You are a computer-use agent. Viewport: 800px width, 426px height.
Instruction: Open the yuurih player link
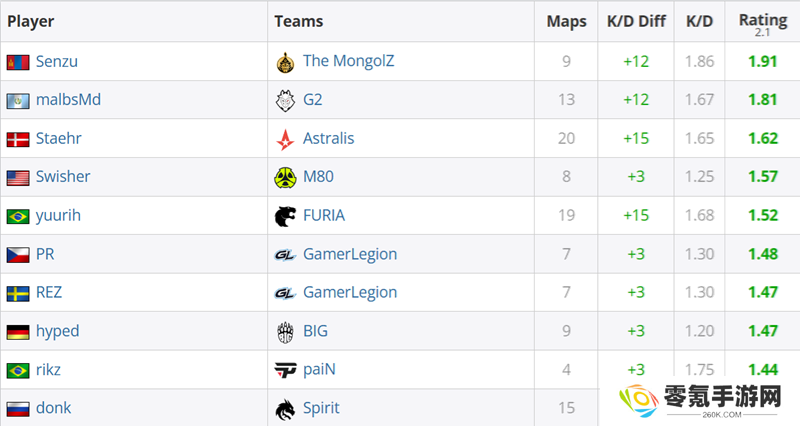coord(58,215)
